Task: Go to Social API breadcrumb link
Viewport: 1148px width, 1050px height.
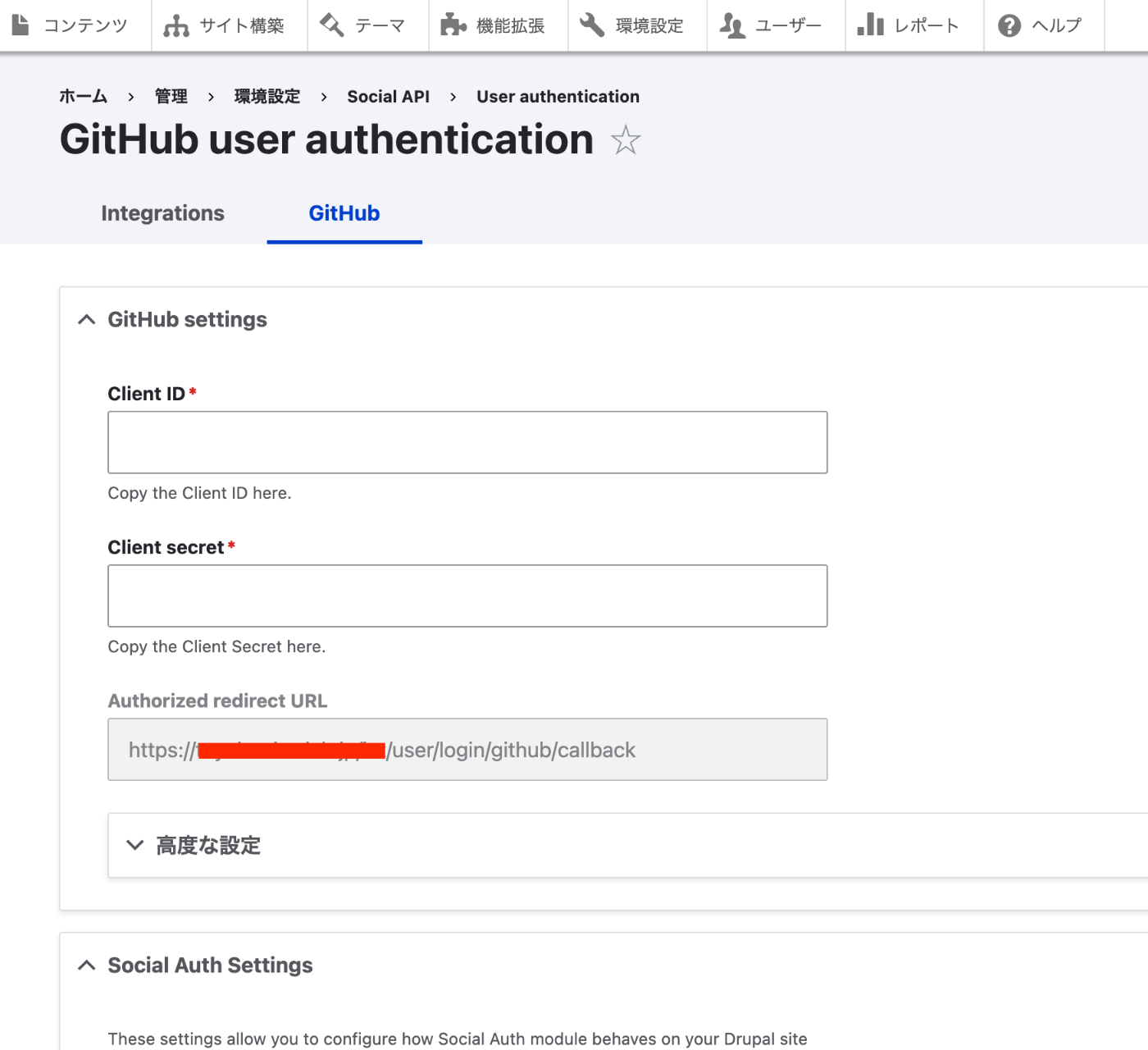Action: pos(388,97)
